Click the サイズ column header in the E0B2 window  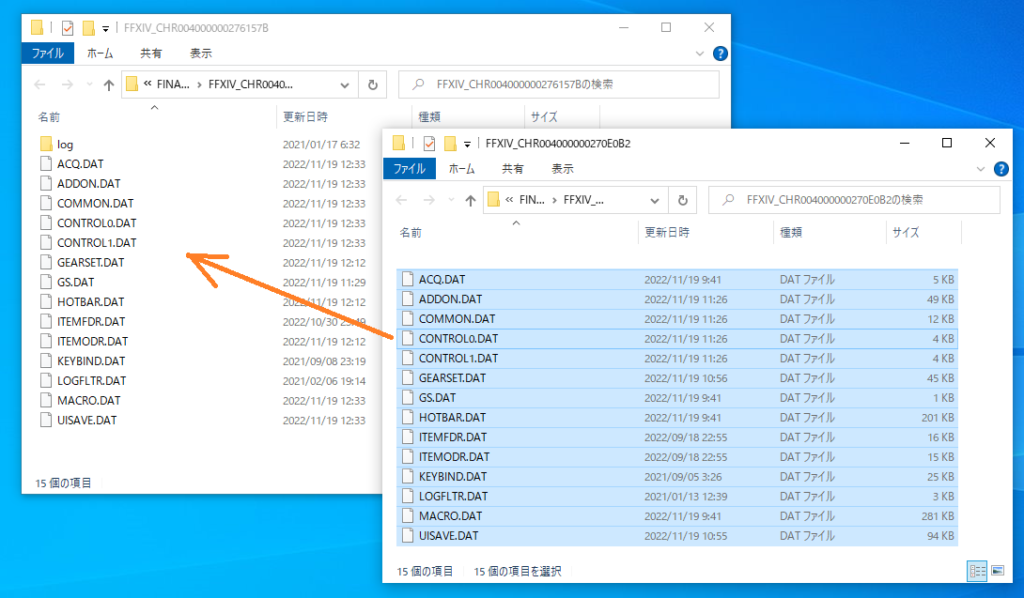click(907, 233)
